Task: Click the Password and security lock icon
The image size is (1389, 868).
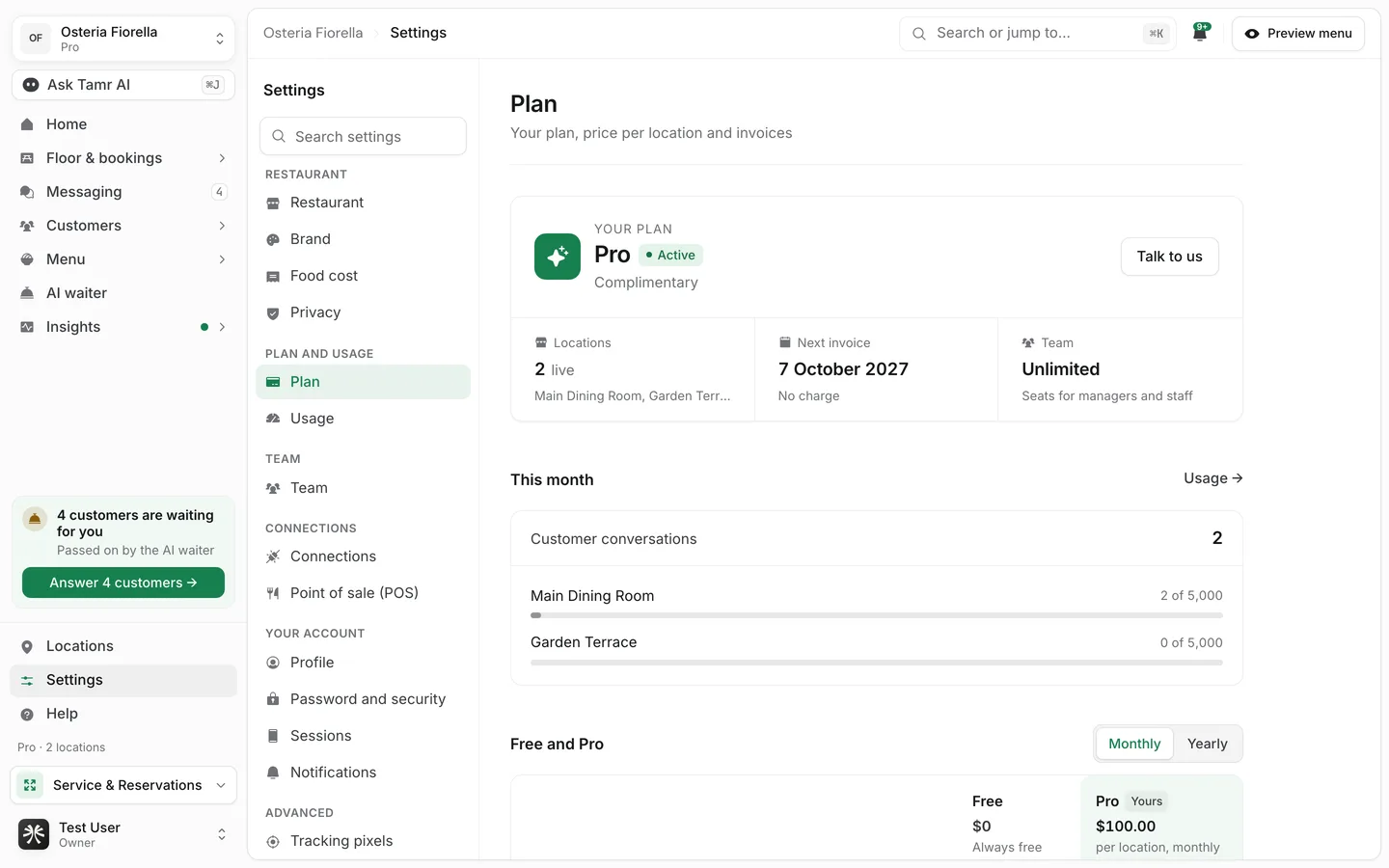Action: click(x=273, y=699)
